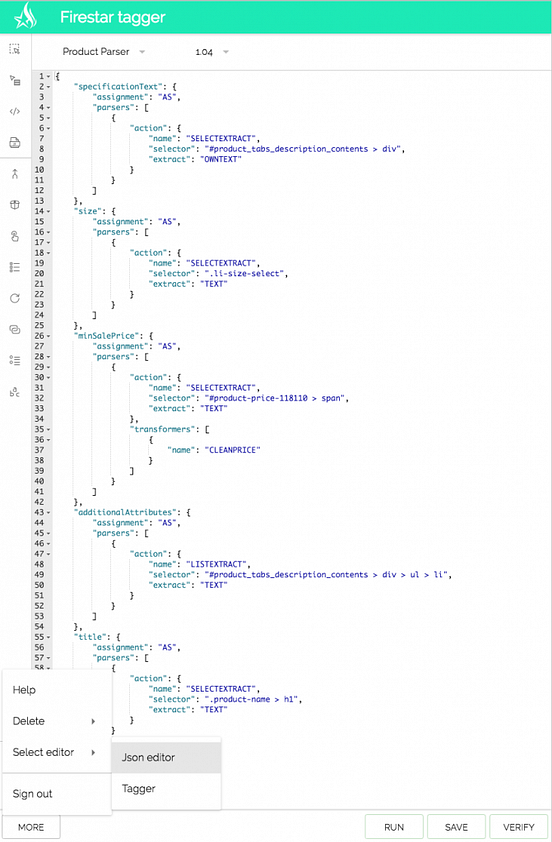Click the "OWNTEXT" value on line 9
Screen dimensions: 552x842
(221, 159)
